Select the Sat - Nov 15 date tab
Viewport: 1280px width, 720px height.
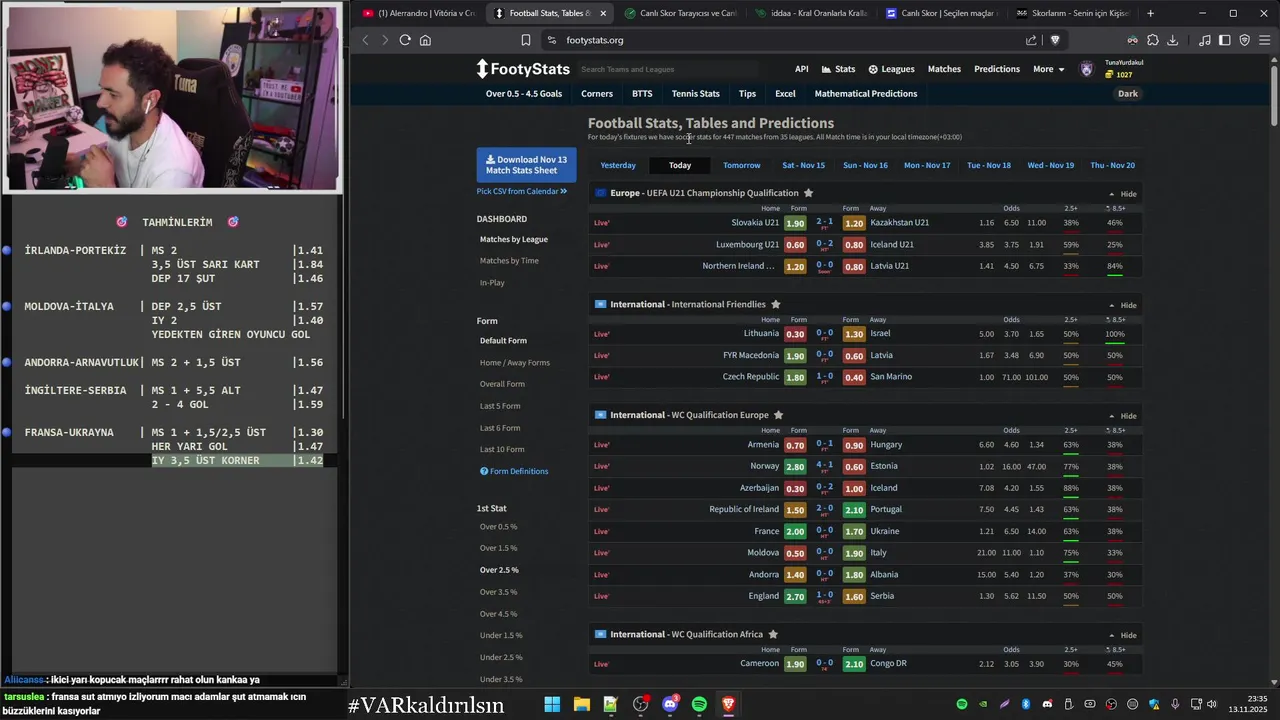pyautogui.click(x=804, y=165)
